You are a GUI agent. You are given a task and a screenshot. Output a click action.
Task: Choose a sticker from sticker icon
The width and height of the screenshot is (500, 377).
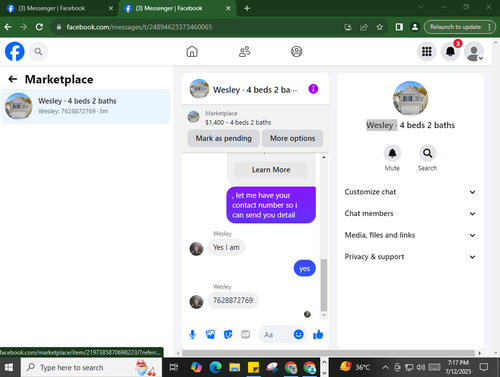pyautogui.click(x=228, y=334)
